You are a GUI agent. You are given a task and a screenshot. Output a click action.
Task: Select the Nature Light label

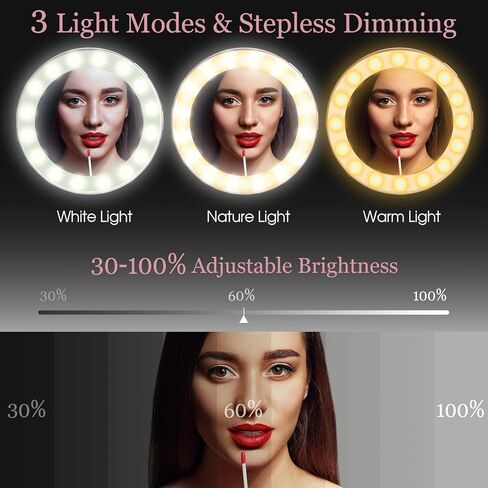(248, 217)
